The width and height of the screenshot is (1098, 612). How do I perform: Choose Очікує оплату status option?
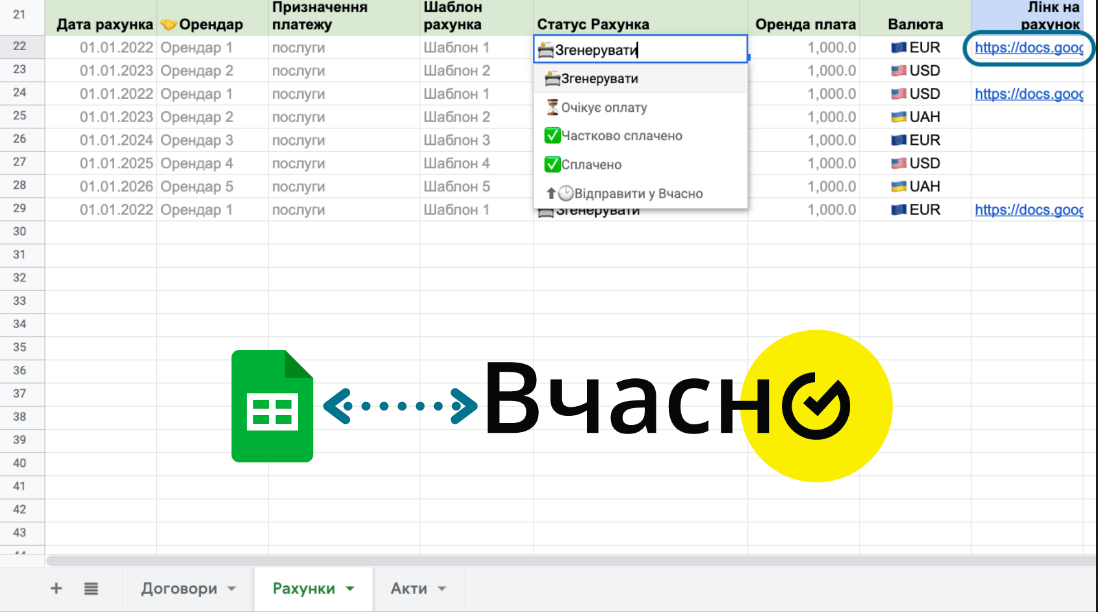point(641,107)
